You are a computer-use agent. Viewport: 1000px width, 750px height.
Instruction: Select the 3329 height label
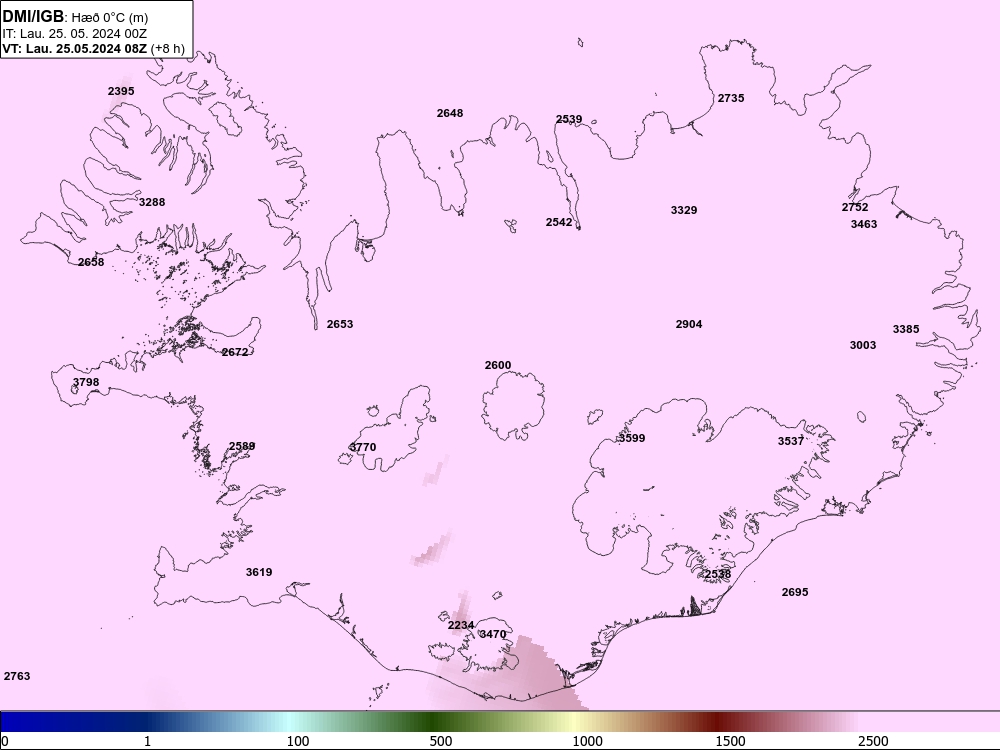[x=684, y=210]
